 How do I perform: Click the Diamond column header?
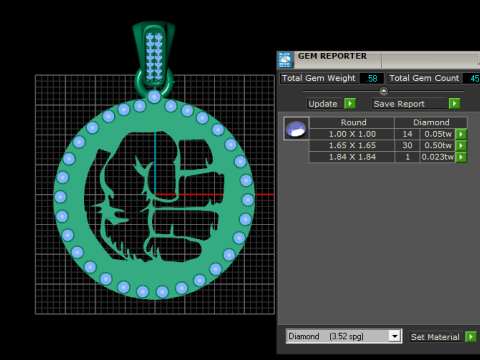point(431,122)
